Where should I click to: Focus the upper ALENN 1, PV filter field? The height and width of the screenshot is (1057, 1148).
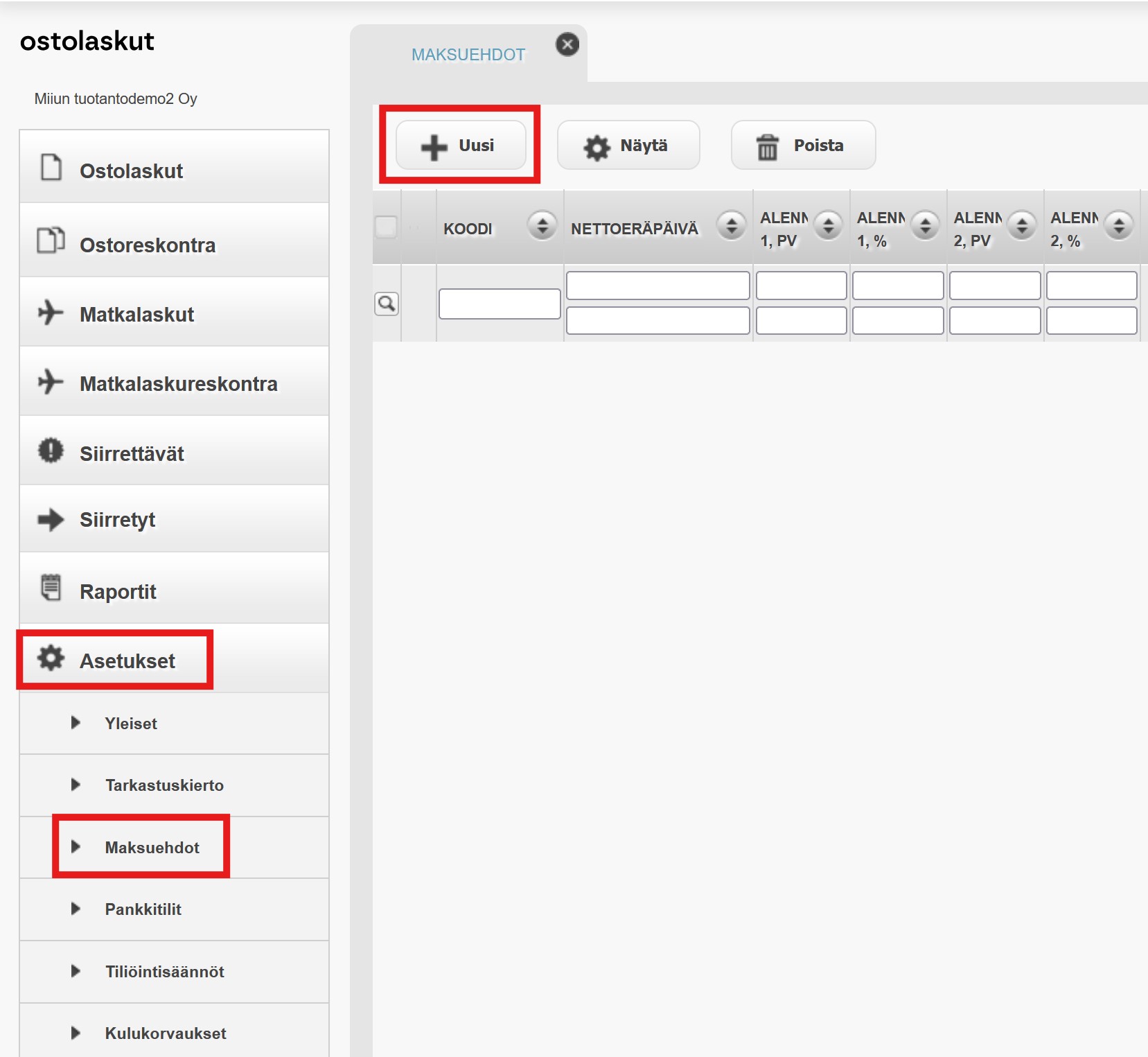pos(802,286)
